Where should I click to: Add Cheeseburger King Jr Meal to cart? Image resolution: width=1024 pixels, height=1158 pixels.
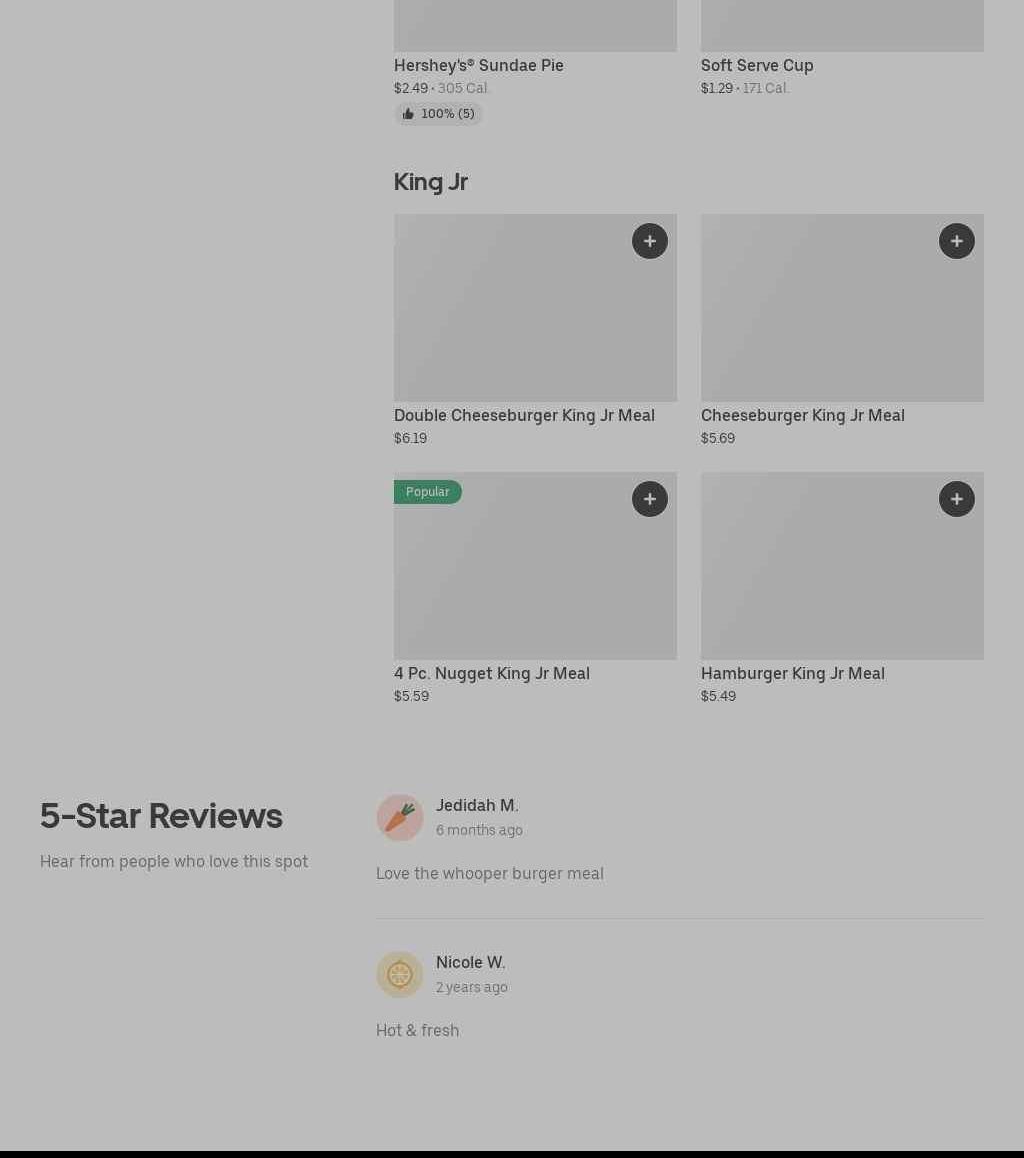[x=956, y=241]
